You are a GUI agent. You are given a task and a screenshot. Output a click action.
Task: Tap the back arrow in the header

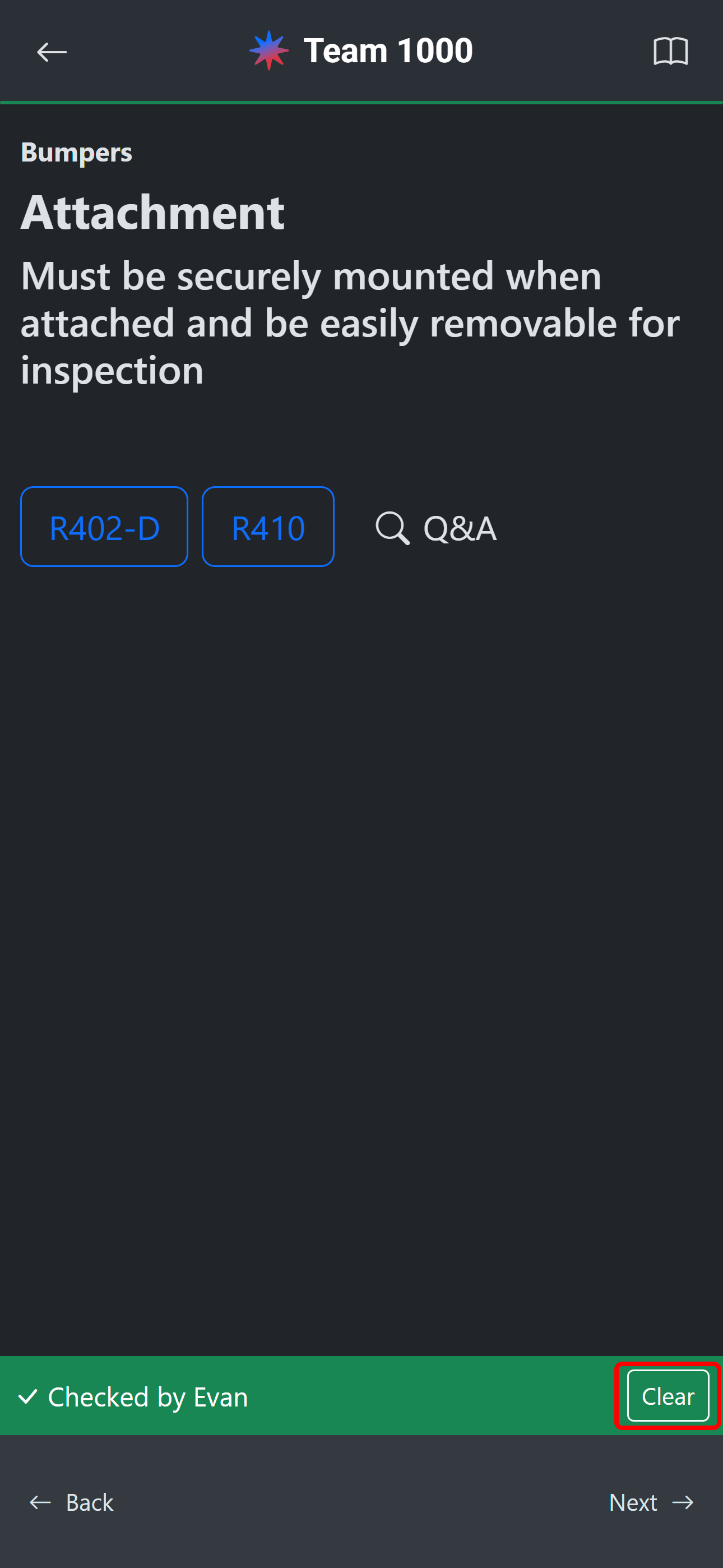point(52,52)
